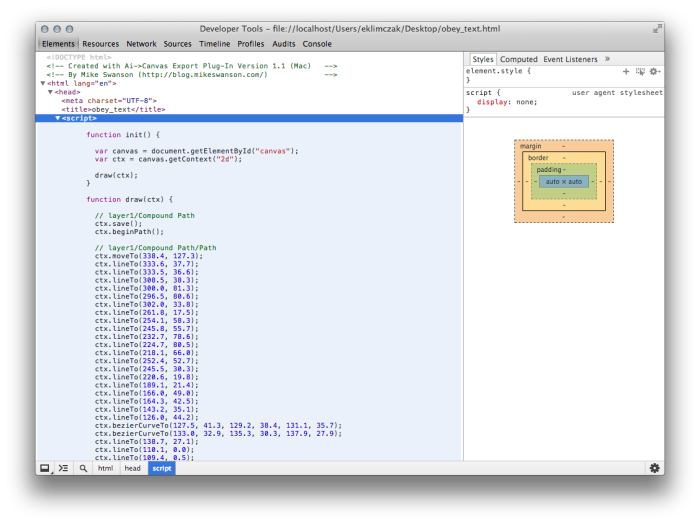Image resolution: width=700 pixels, height=524 pixels.
Task: Select html in the breadcrumb bar
Action: [105, 468]
